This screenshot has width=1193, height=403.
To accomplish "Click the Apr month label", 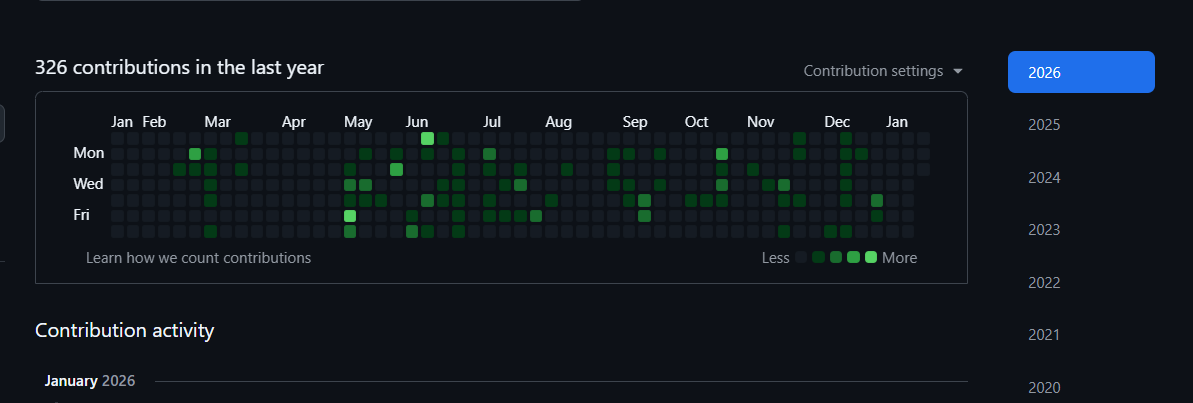I will 294,122.
